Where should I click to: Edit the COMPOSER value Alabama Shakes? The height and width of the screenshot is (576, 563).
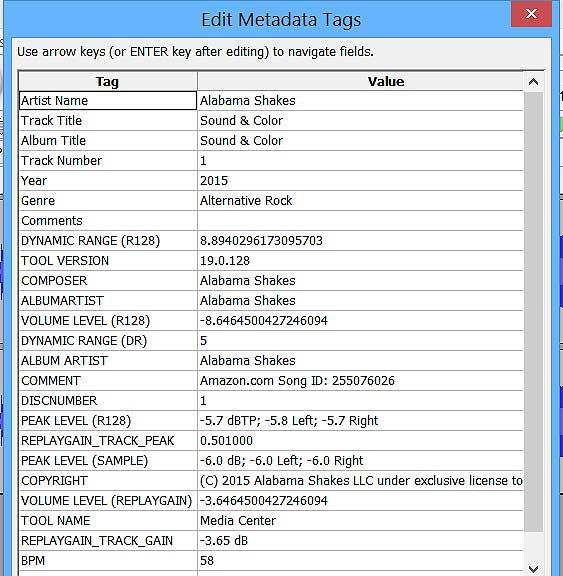361,281
